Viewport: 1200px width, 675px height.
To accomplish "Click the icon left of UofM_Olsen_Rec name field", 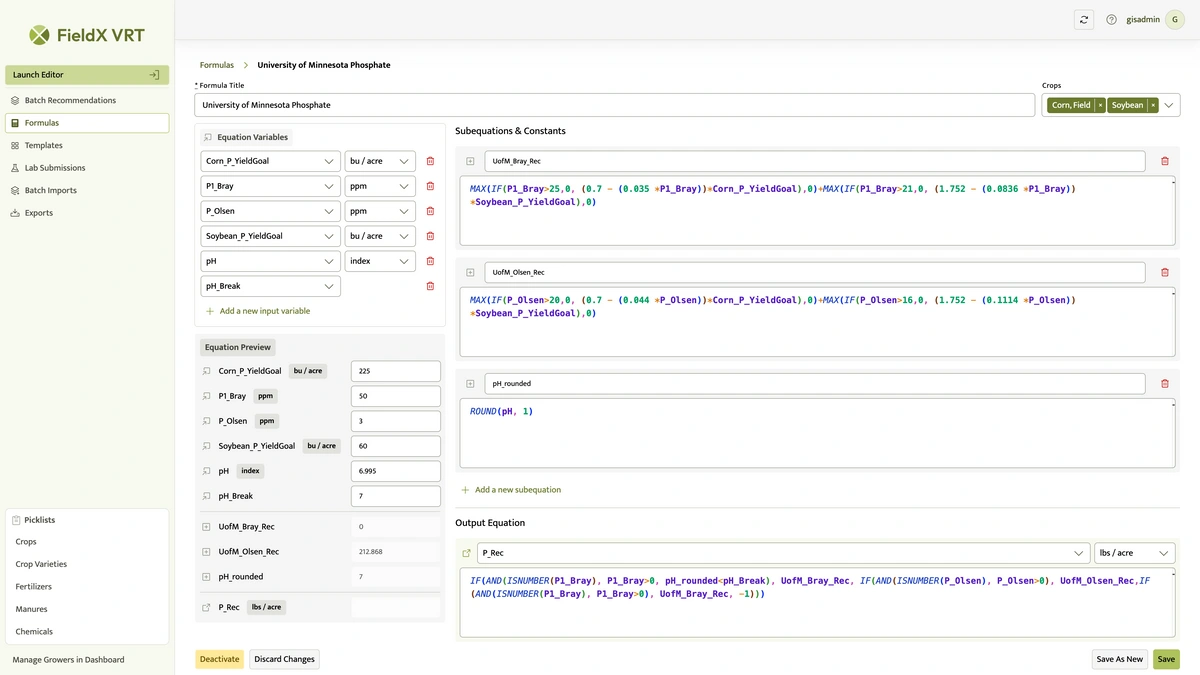I will click(470, 272).
